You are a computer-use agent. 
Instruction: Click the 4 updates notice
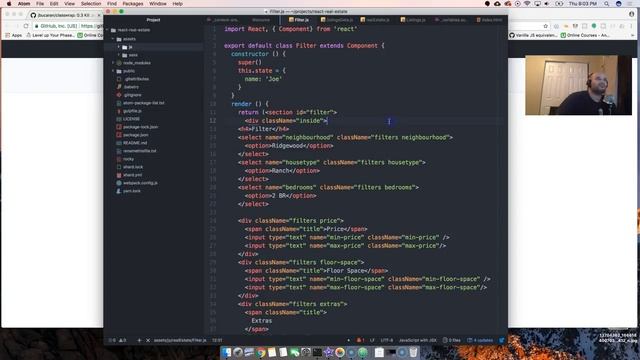[x=480, y=340]
